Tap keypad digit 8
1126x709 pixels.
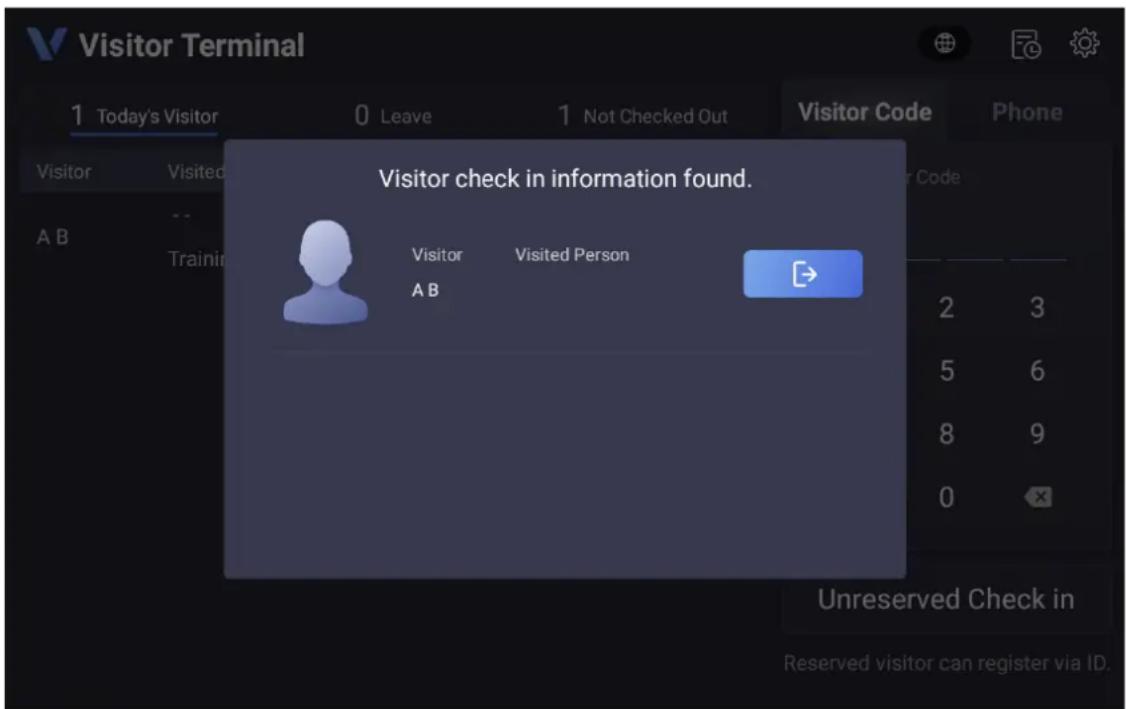946,434
